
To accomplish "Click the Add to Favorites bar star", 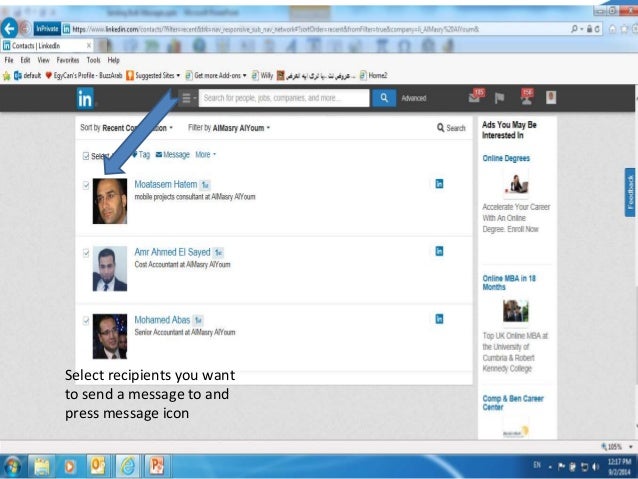I will pos(7,76).
